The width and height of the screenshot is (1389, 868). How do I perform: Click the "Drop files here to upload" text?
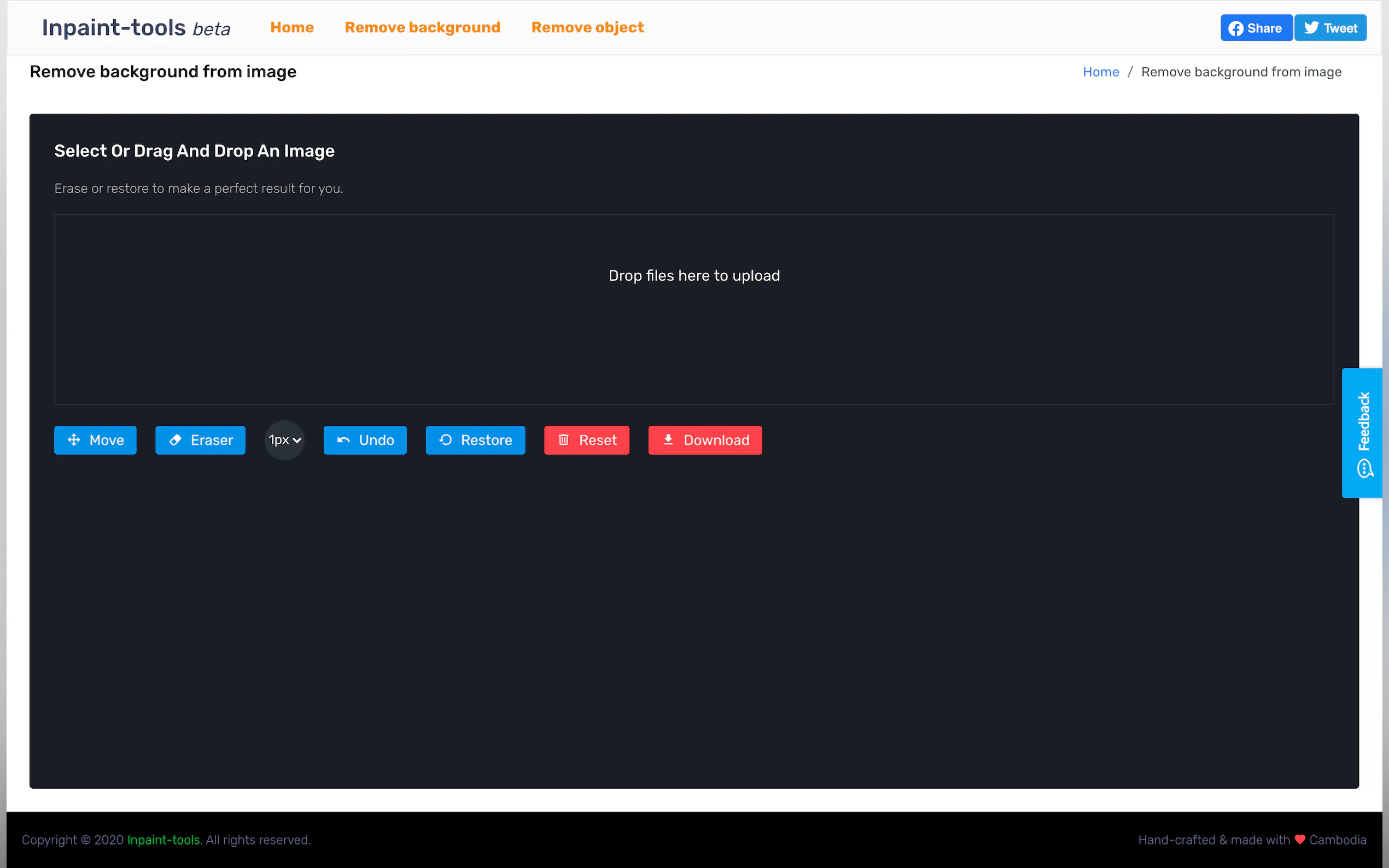pyautogui.click(x=693, y=275)
